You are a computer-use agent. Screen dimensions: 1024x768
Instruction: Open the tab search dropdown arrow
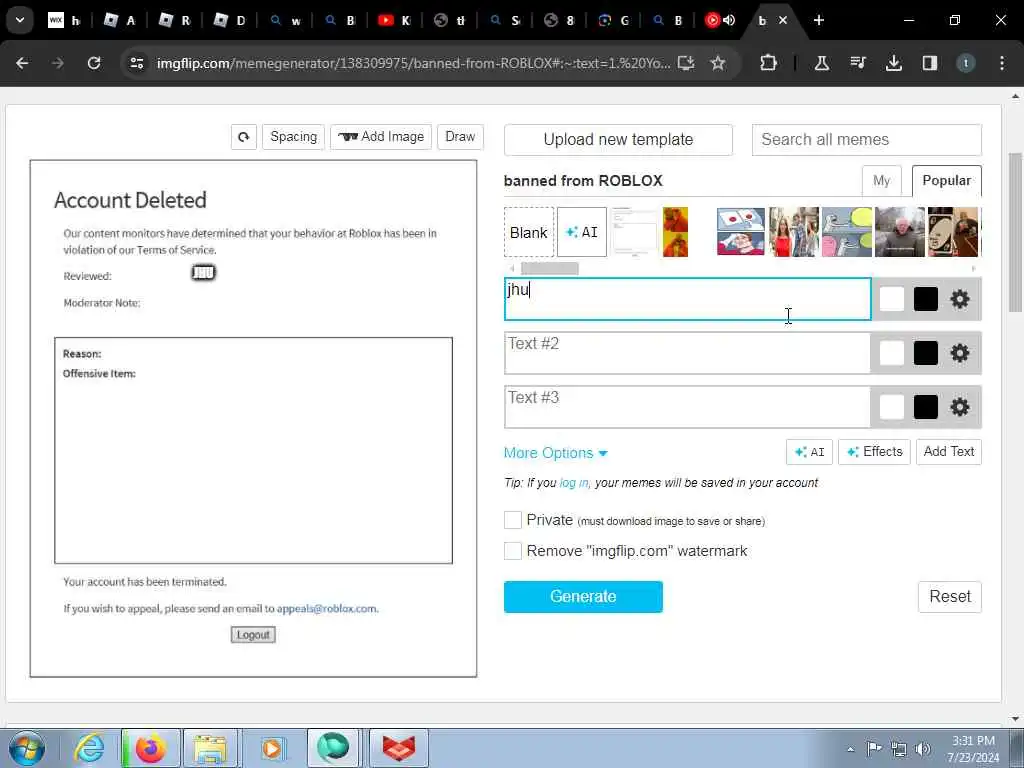20,20
